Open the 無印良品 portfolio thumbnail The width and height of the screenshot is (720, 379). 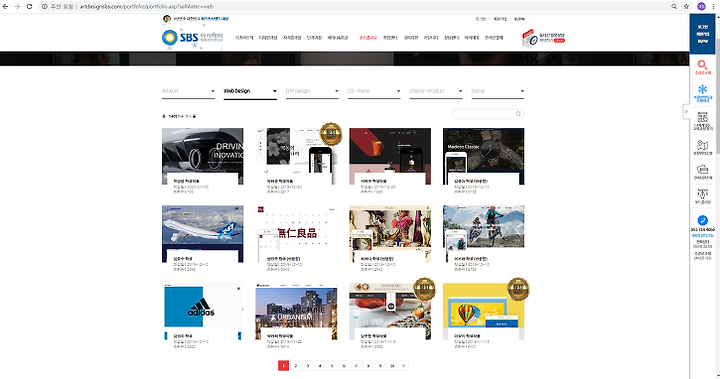click(x=296, y=234)
